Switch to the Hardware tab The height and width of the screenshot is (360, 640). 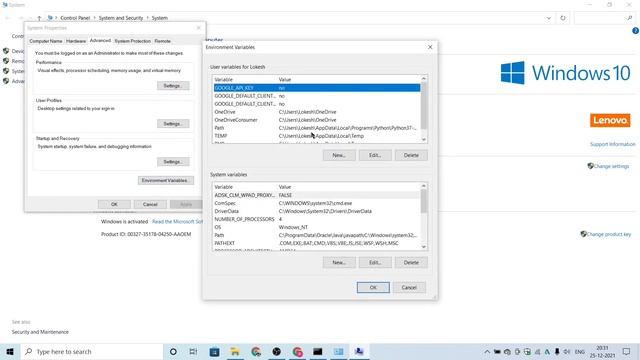pos(76,41)
